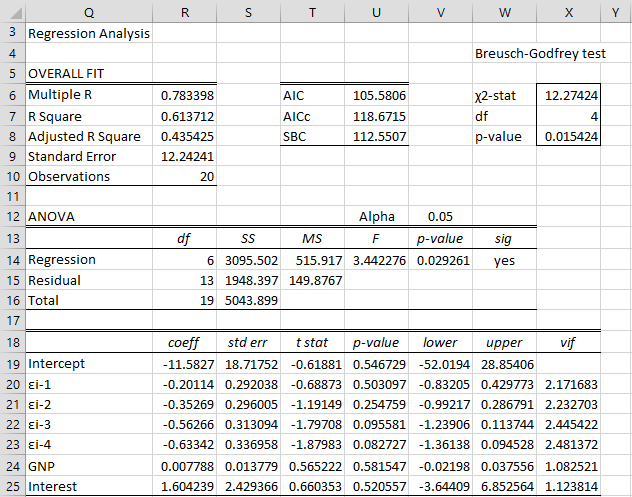
Task: Select Intercept std err 18.71752
Action: pyautogui.click(x=248, y=364)
